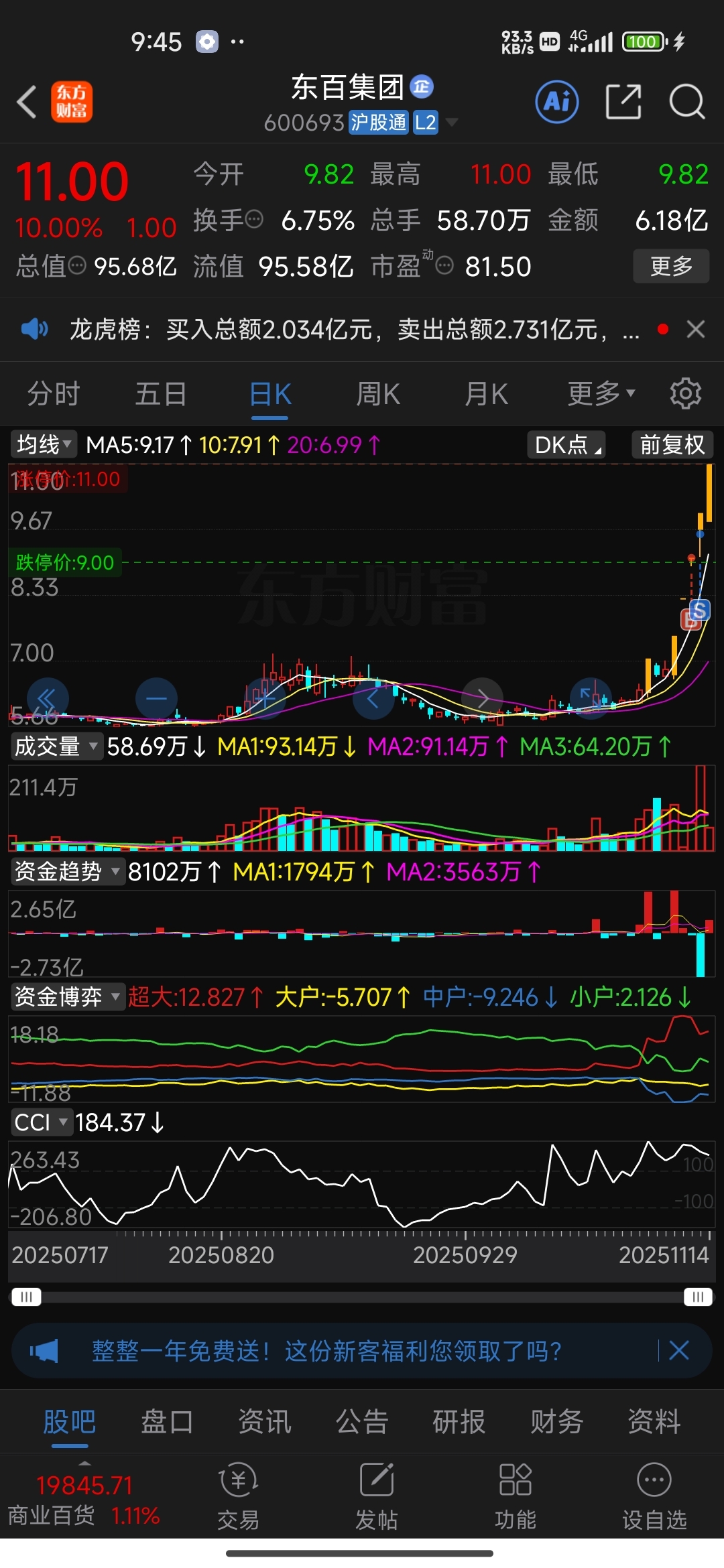Expand stock code dropdown arrow

452,122
